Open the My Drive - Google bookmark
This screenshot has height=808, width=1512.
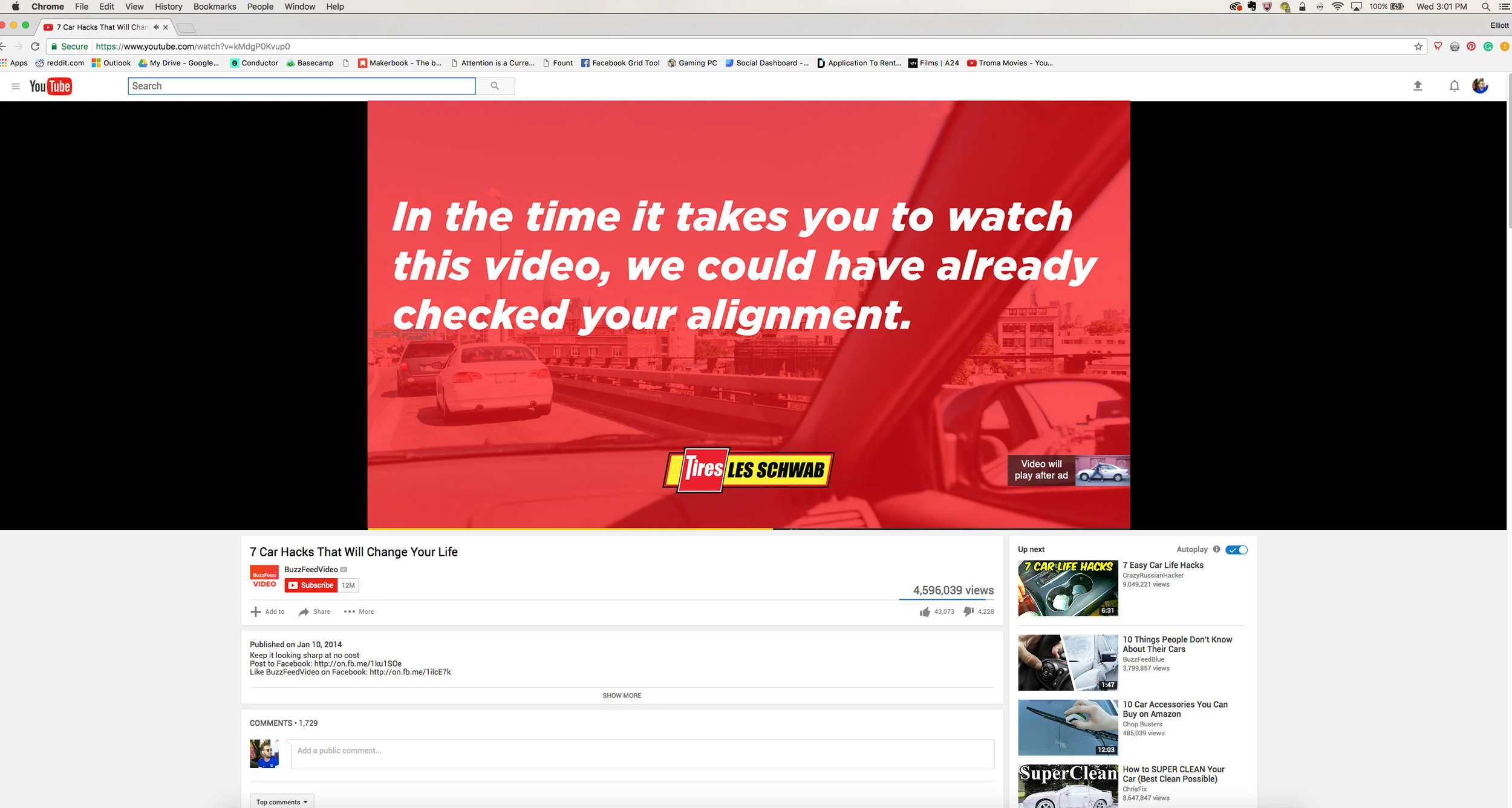pos(179,63)
